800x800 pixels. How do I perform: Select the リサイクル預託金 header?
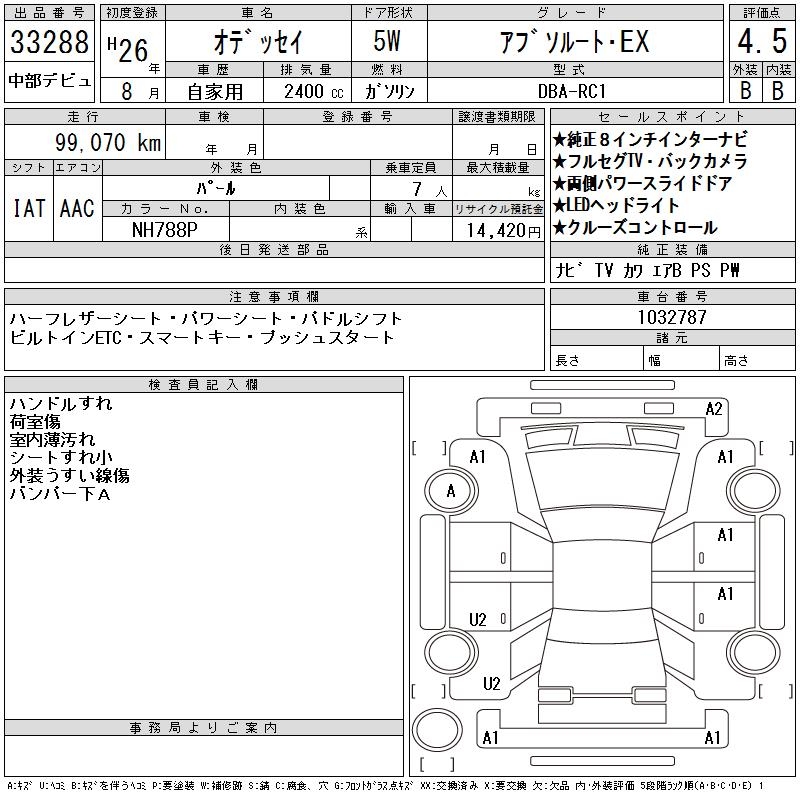(x=498, y=209)
